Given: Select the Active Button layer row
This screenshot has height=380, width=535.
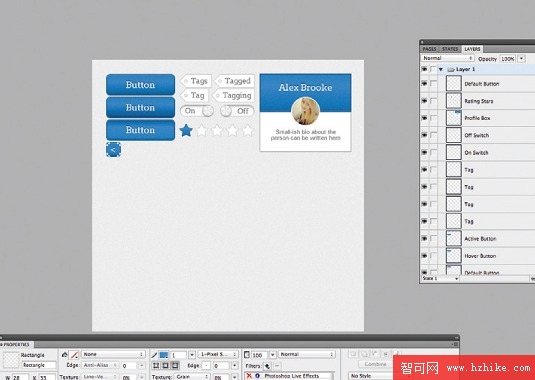Looking at the screenshot, I should [x=477, y=238].
